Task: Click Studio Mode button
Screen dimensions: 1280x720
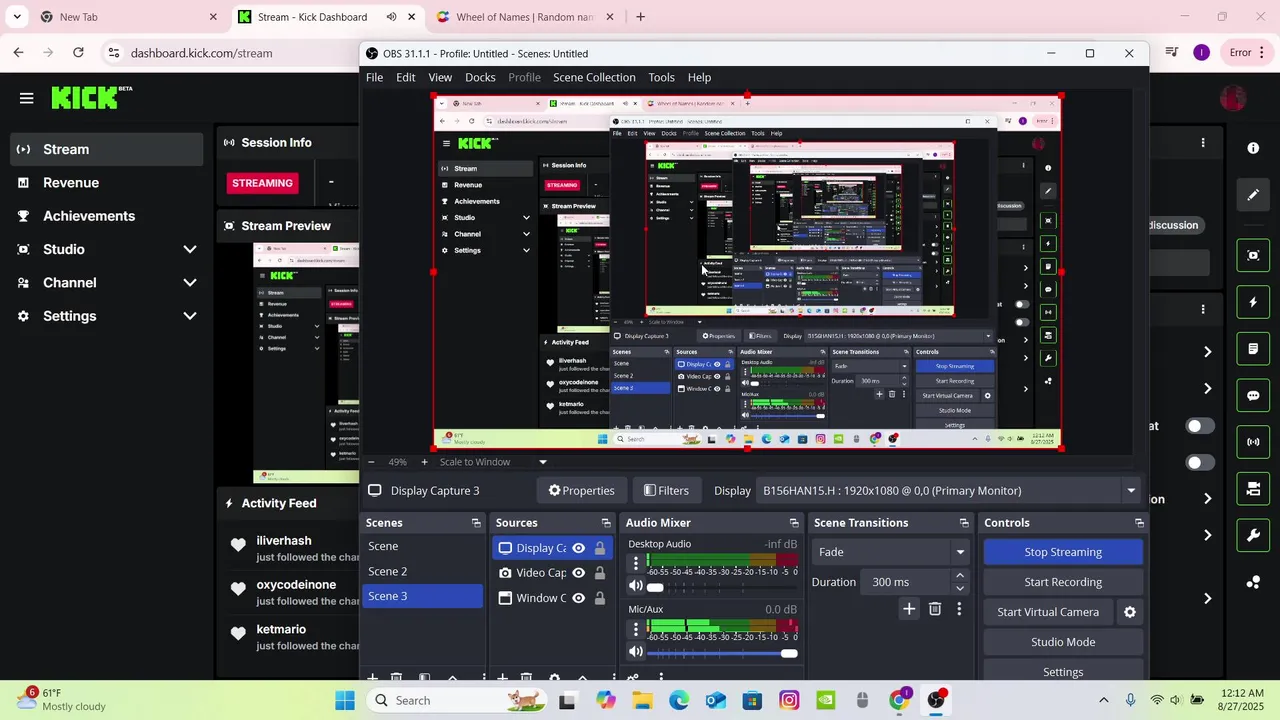Action: click(1063, 642)
